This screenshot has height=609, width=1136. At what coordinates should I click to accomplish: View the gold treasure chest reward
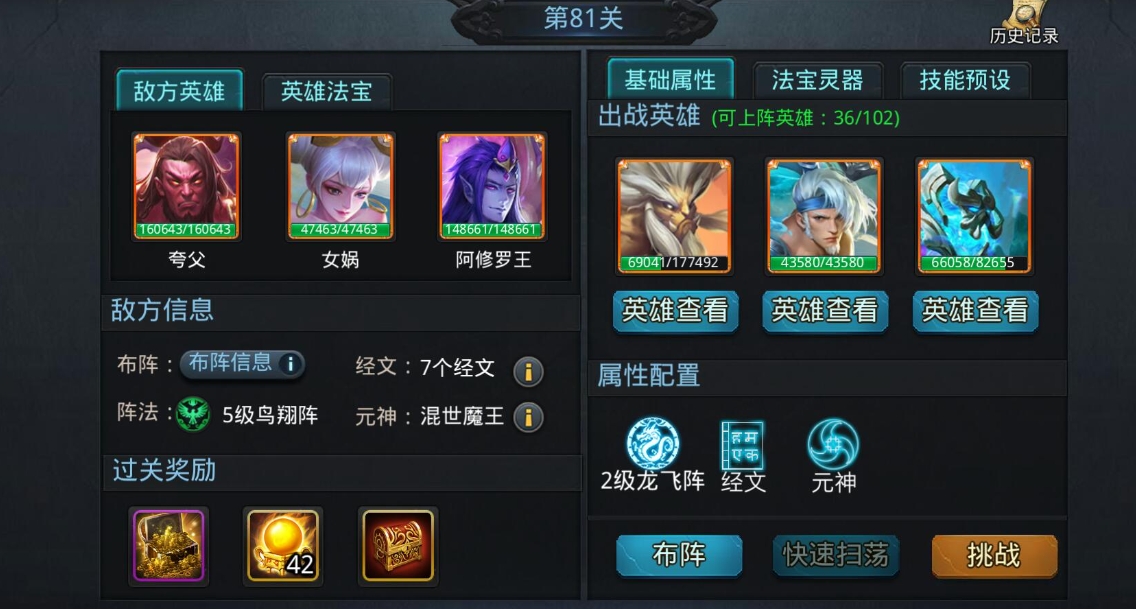click(x=168, y=545)
